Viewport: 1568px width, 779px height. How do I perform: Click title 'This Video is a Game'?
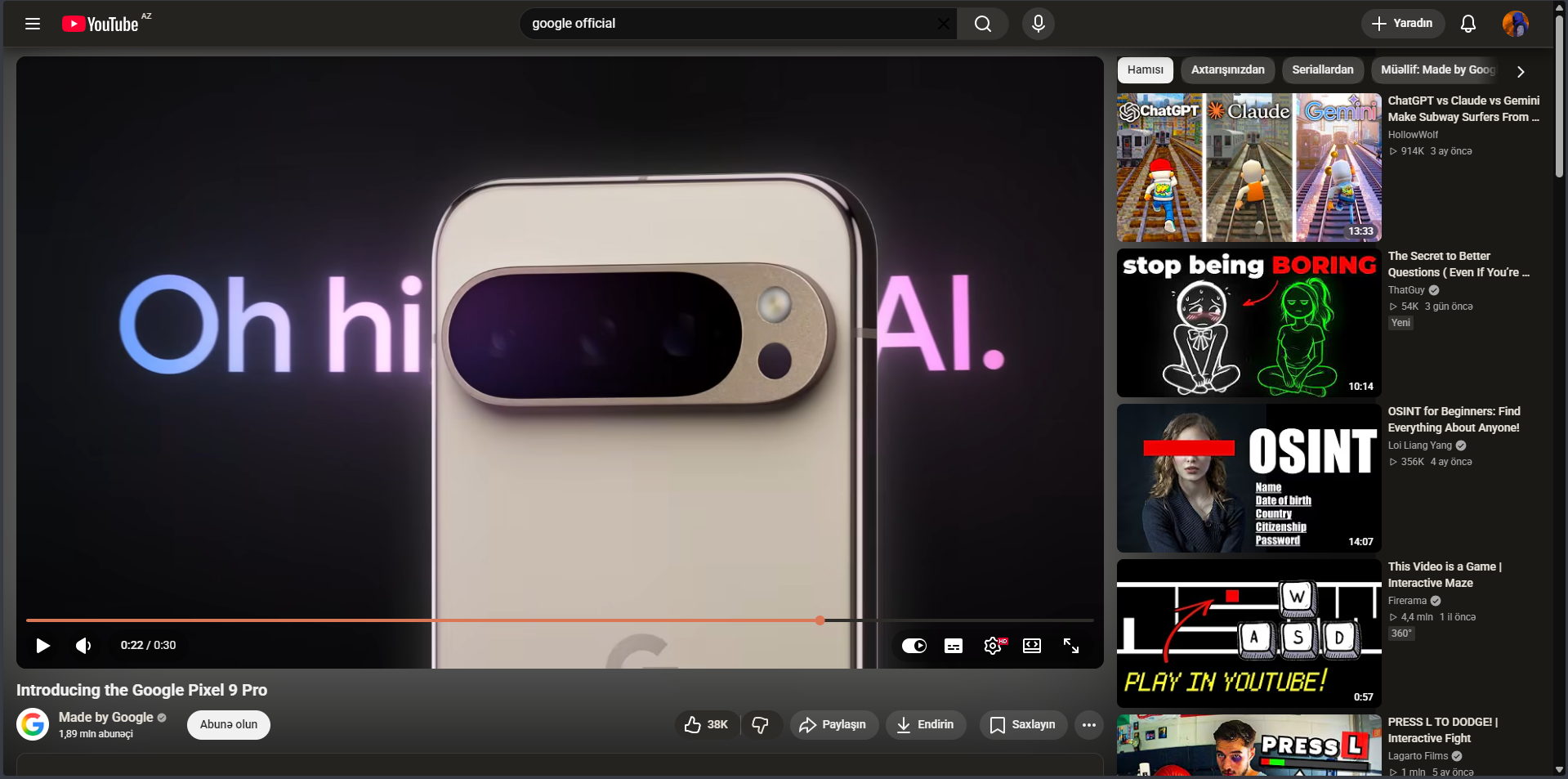tap(1445, 575)
